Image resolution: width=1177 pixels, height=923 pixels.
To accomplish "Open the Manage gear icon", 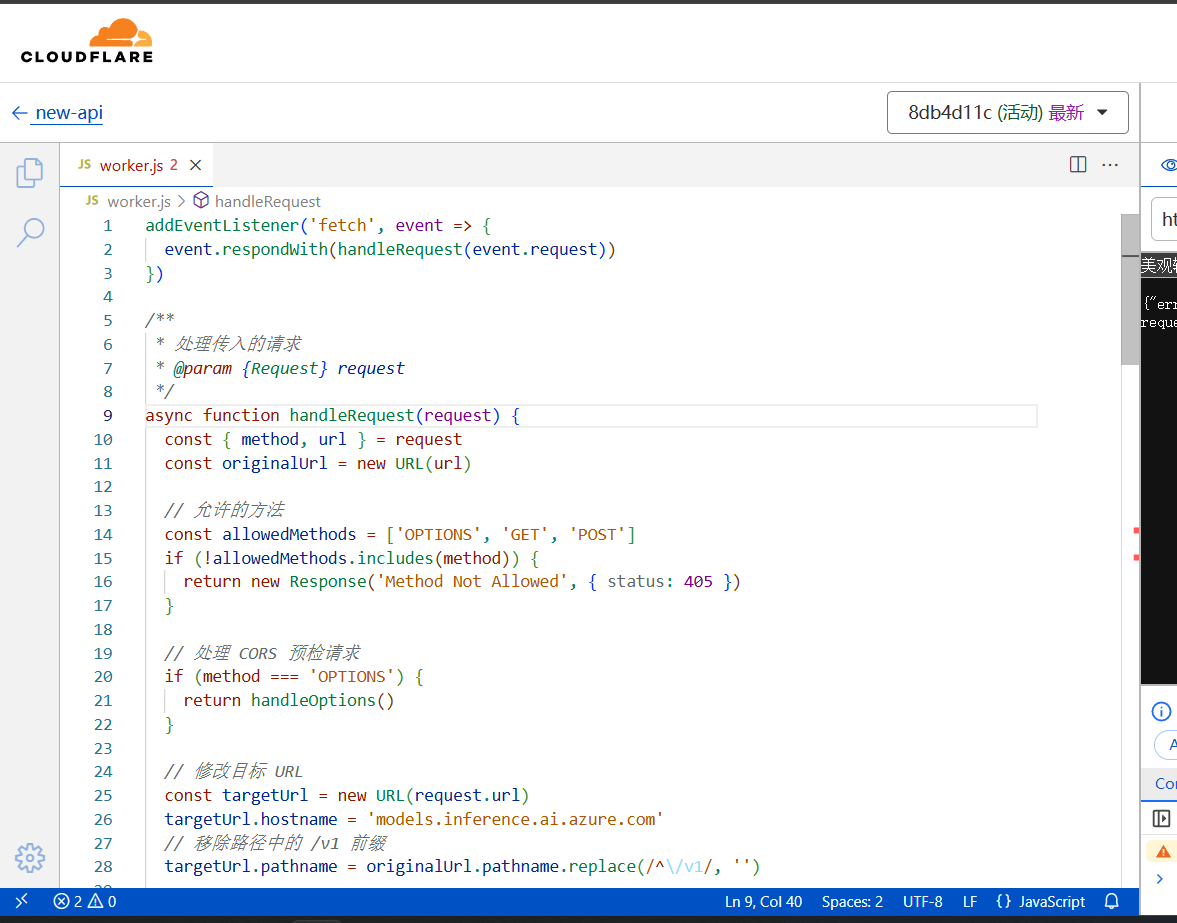I will [30, 858].
